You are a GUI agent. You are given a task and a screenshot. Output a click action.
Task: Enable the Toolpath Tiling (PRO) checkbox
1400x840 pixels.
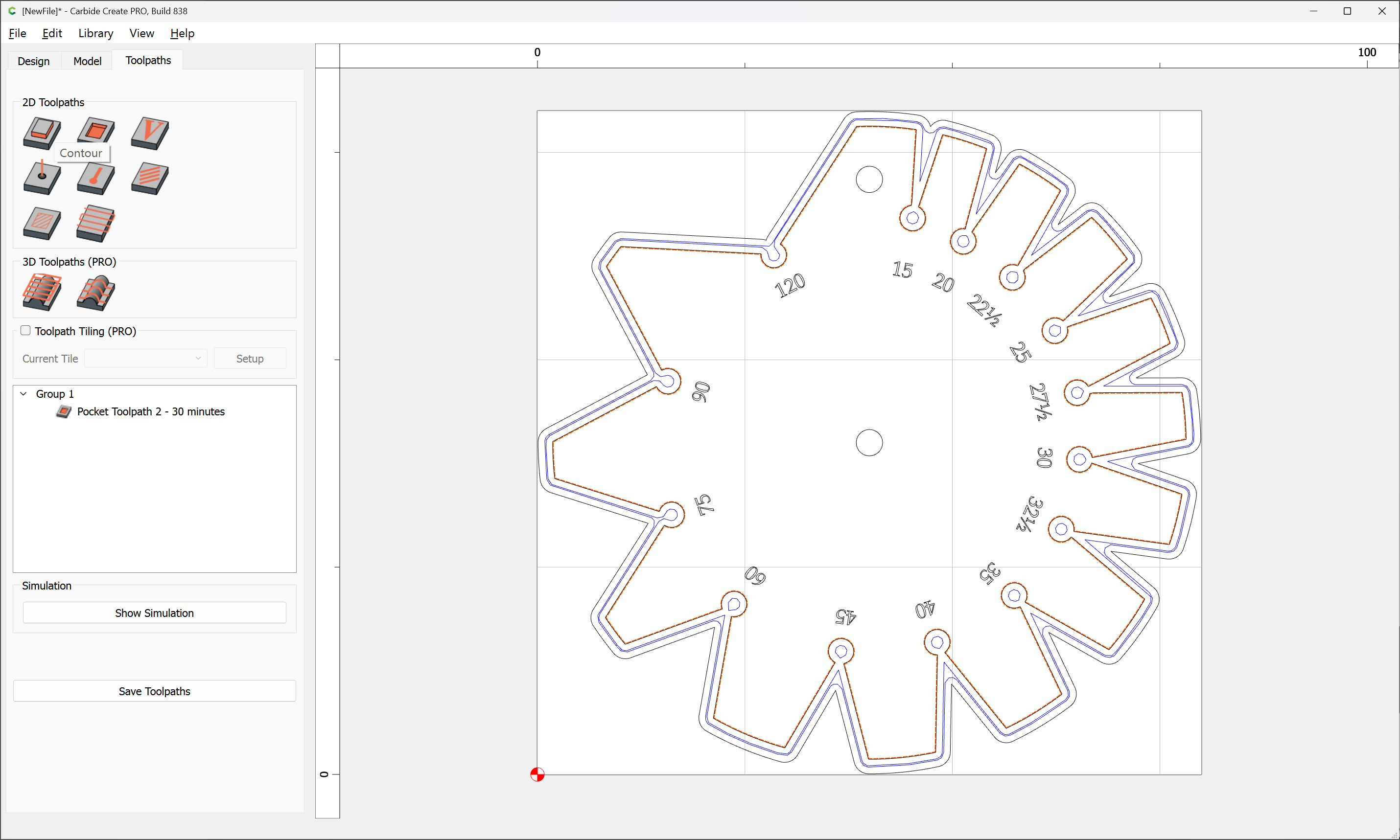tap(25, 331)
